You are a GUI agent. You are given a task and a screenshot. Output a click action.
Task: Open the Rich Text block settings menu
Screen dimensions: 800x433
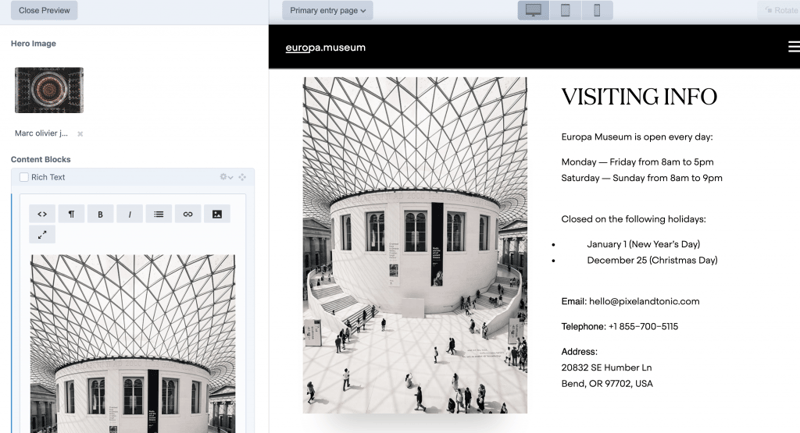point(227,178)
